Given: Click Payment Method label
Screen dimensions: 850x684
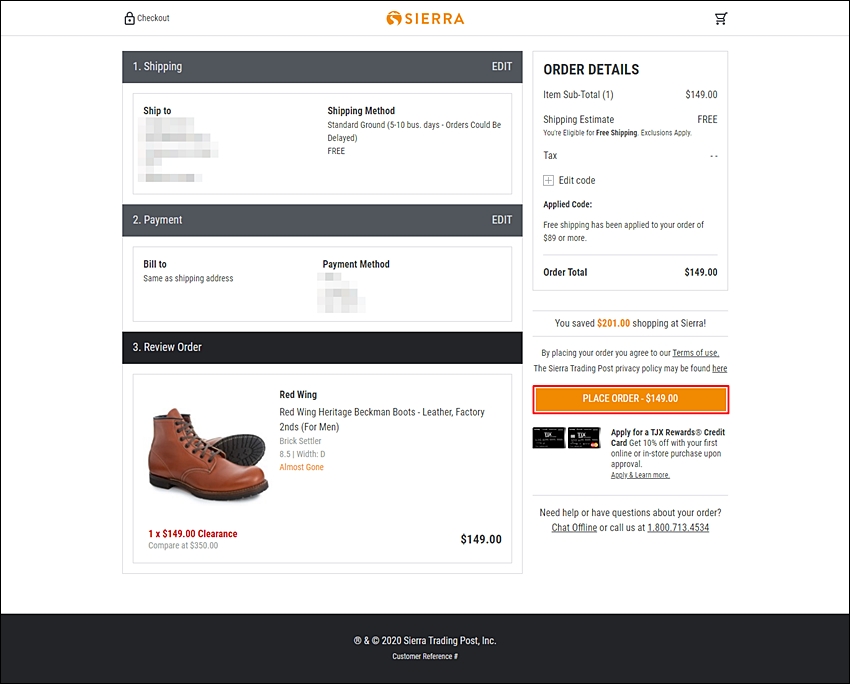Looking at the screenshot, I should 356,264.
